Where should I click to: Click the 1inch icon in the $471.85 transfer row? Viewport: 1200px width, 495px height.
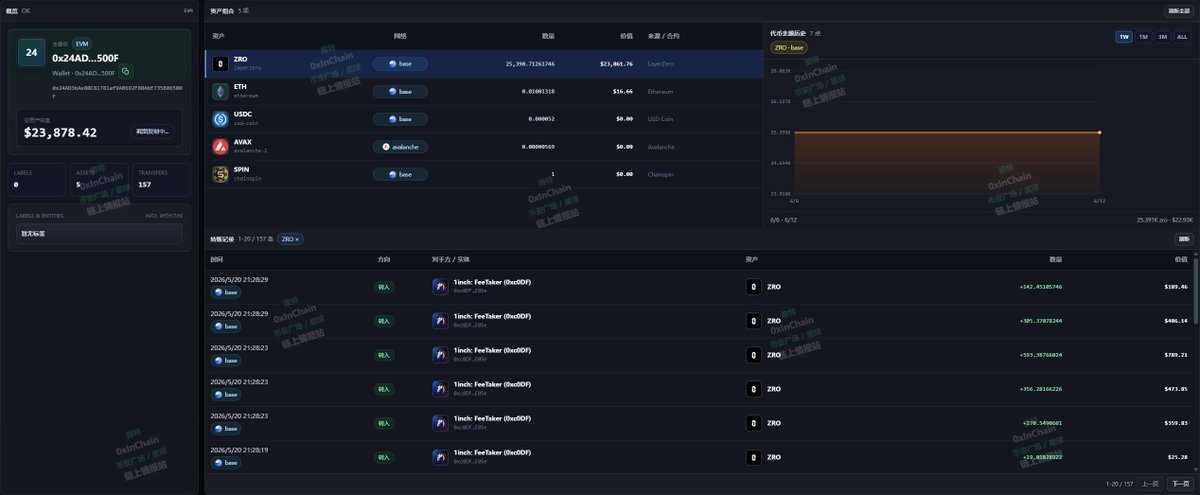440,389
